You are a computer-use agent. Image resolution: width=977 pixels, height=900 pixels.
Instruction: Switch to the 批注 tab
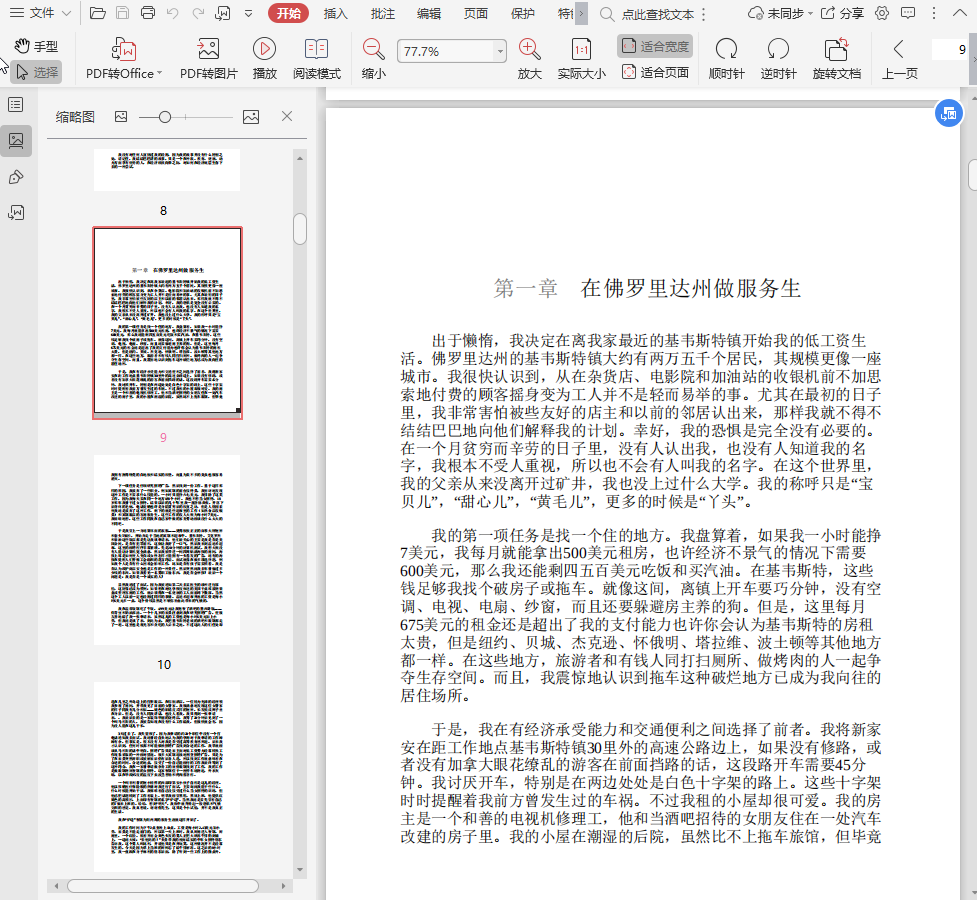382,13
